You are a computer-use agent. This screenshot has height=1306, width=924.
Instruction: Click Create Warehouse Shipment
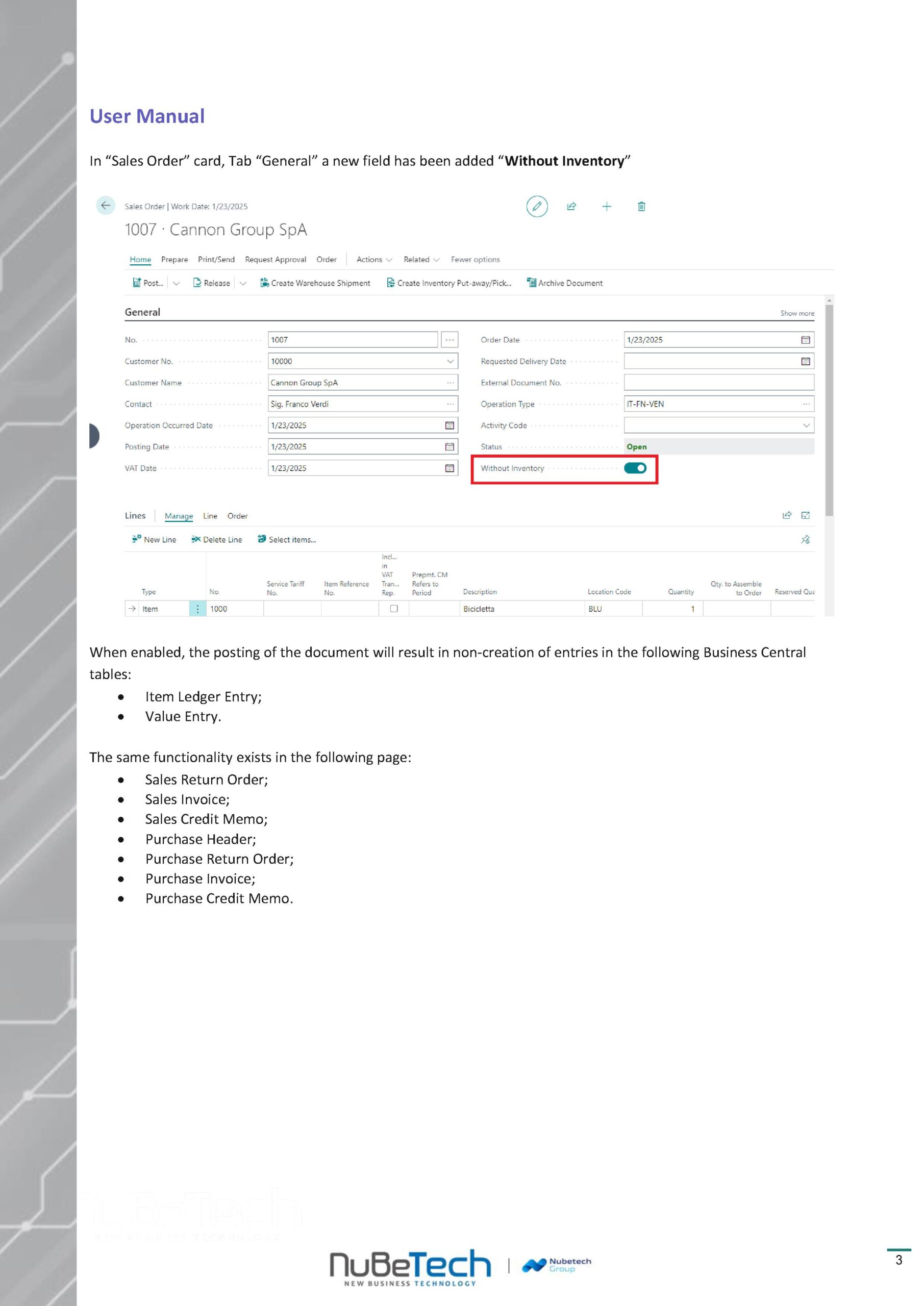click(x=315, y=283)
